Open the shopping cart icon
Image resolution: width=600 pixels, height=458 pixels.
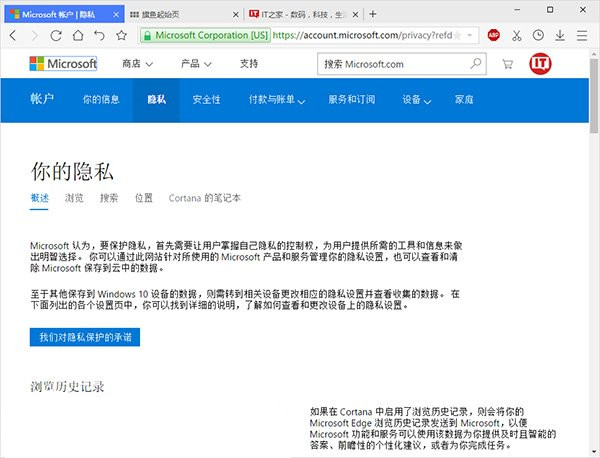[x=507, y=64]
